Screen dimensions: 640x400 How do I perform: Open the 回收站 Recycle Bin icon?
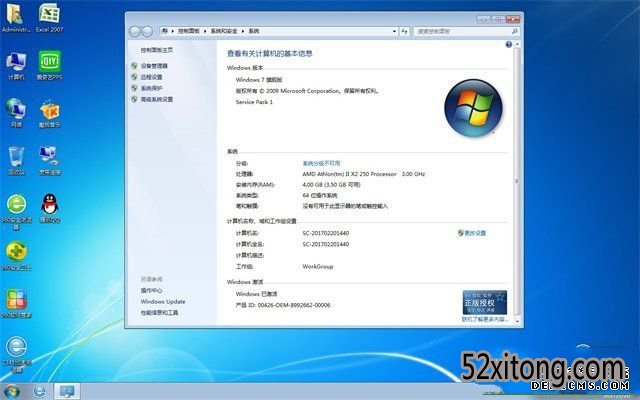pyautogui.click(x=16, y=161)
